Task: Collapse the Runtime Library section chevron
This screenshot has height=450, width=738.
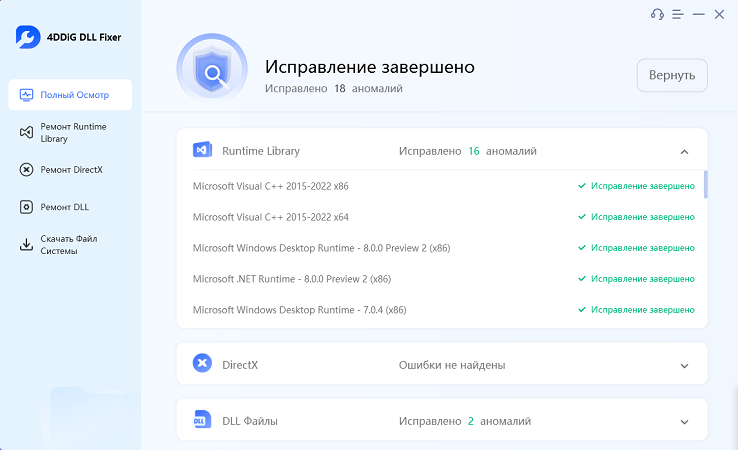Action: pos(684,152)
